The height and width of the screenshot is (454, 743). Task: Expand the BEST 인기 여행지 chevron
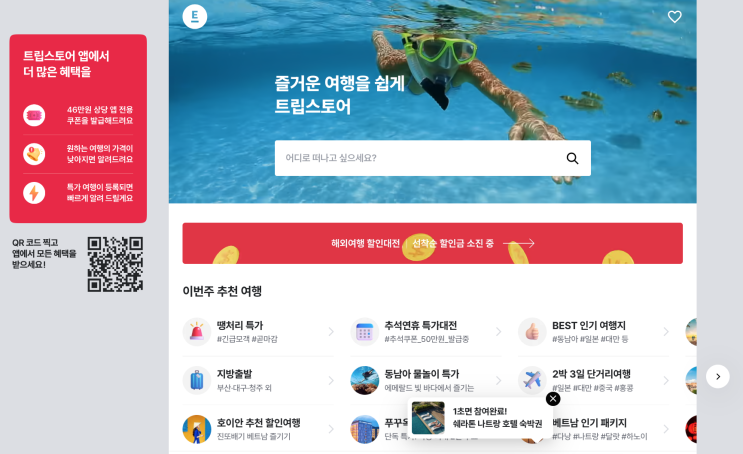pyautogui.click(x=666, y=332)
